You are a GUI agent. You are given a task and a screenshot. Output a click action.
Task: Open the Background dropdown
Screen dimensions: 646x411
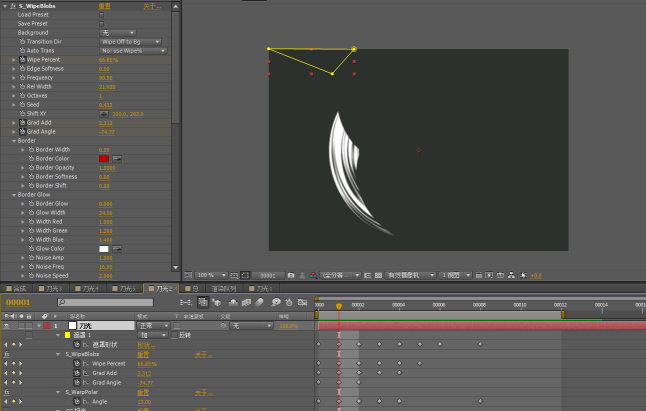(x=118, y=33)
